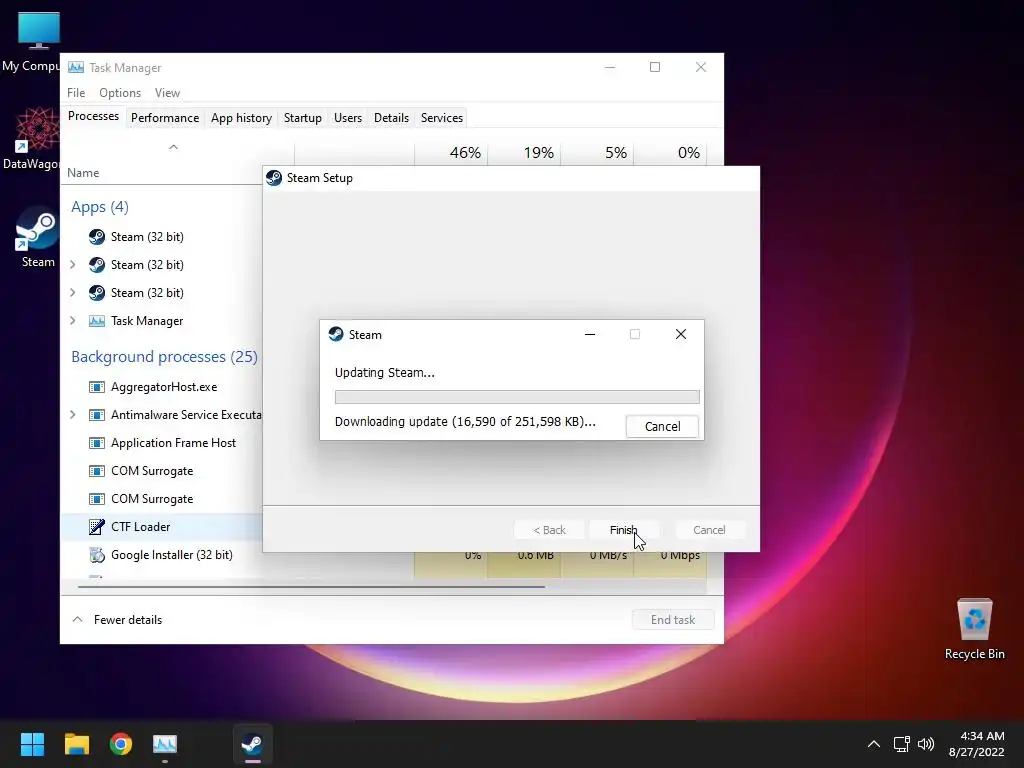Switch to the Performance tab
The width and height of the screenshot is (1024, 768).
[x=165, y=118]
